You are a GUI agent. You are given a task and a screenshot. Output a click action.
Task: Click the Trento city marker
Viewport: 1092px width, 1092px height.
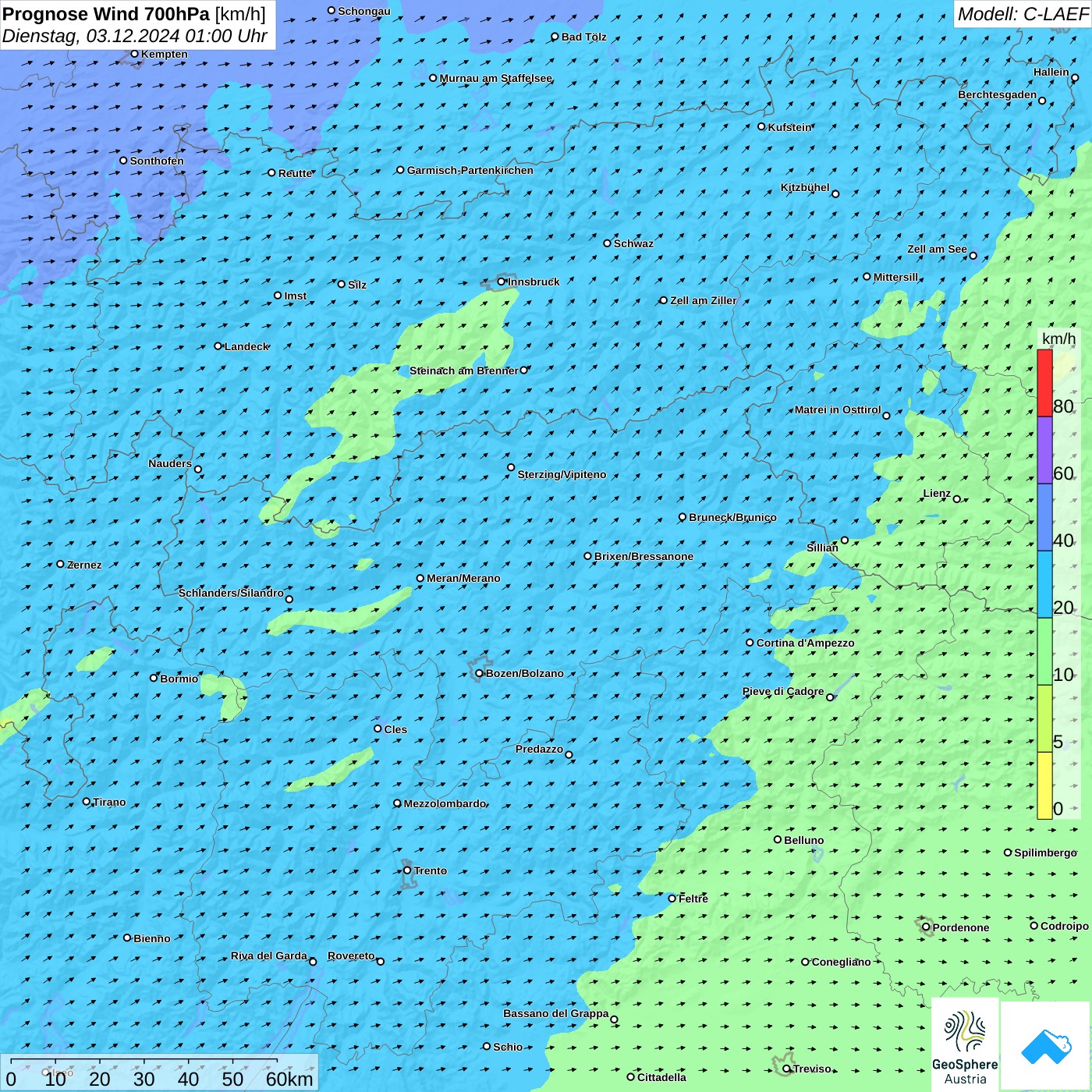407,870
